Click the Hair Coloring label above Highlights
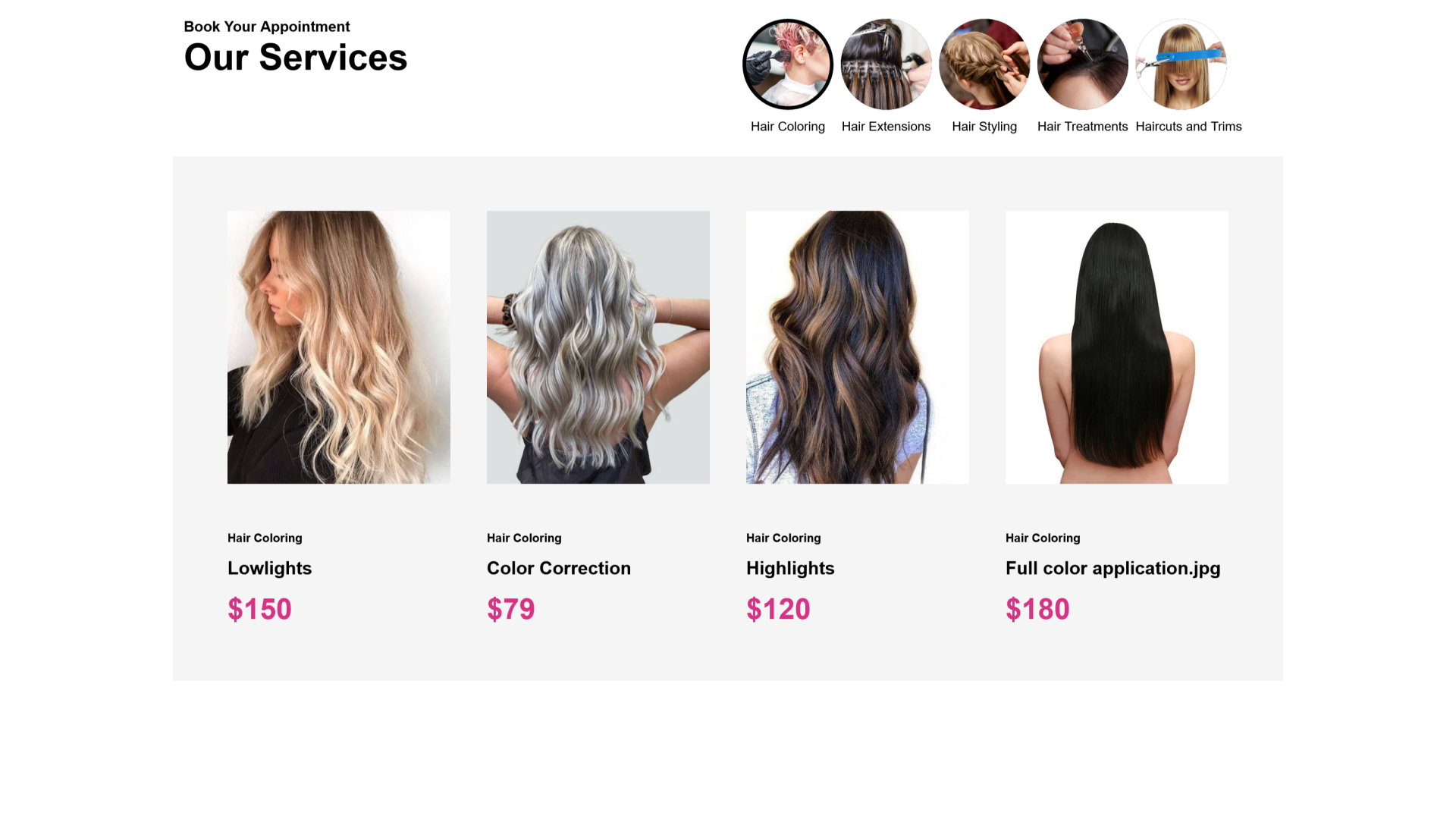The image size is (1456, 819). point(783,538)
